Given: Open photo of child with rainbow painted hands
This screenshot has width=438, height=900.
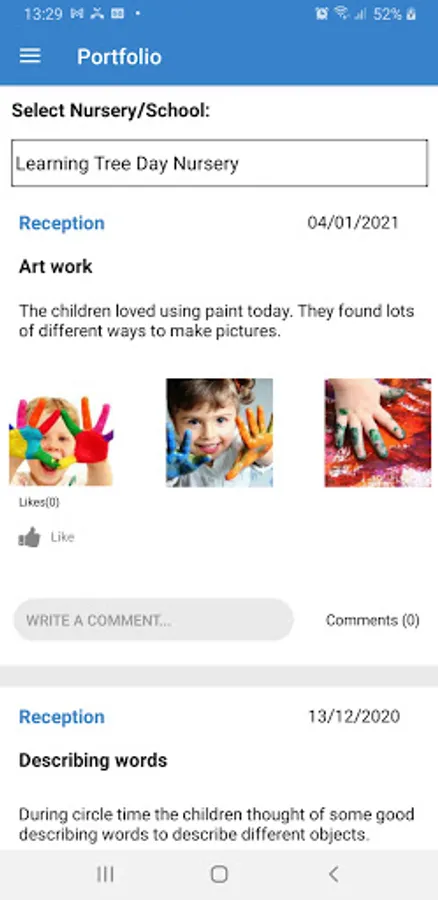Looking at the screenshot, I should click(61, 440).
